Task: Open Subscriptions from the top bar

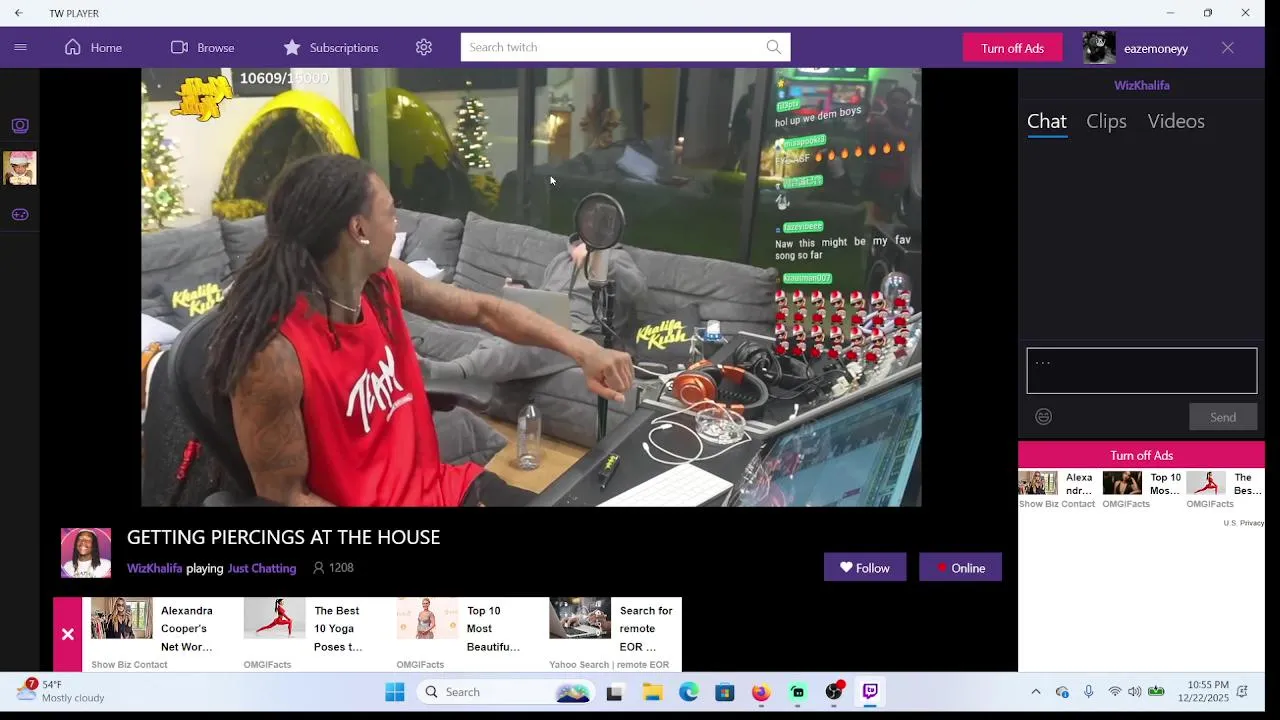Action: pos(330,47)
